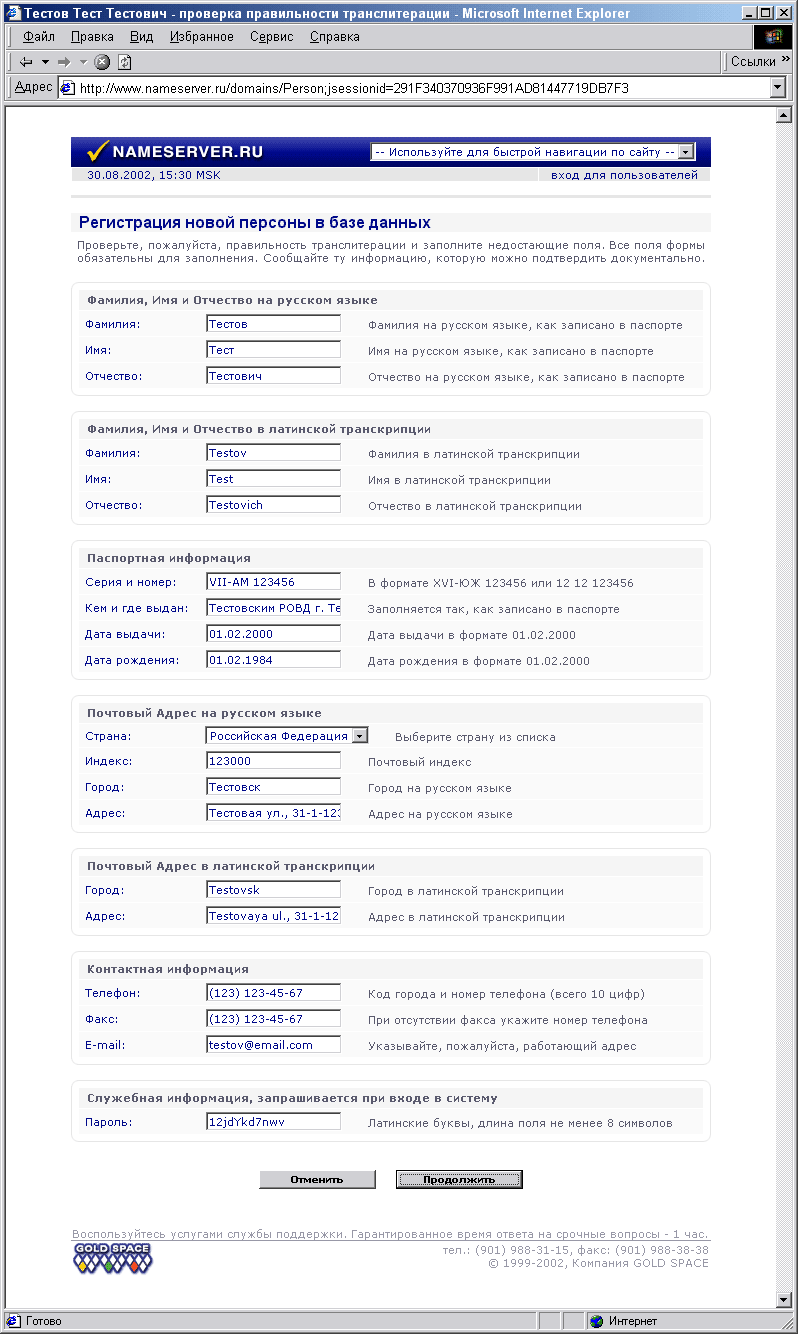This screenshot has height=1334, width=798.
Task: Click the Russian Город field containing Тестовск
Action: (x=273, y=787)
